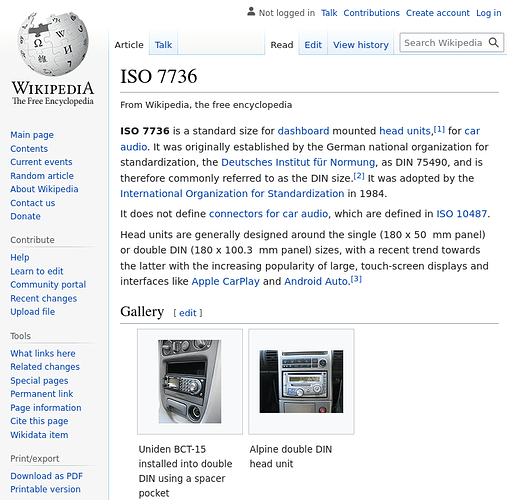
Task: View Recent changes
Action: click(44, 299)
